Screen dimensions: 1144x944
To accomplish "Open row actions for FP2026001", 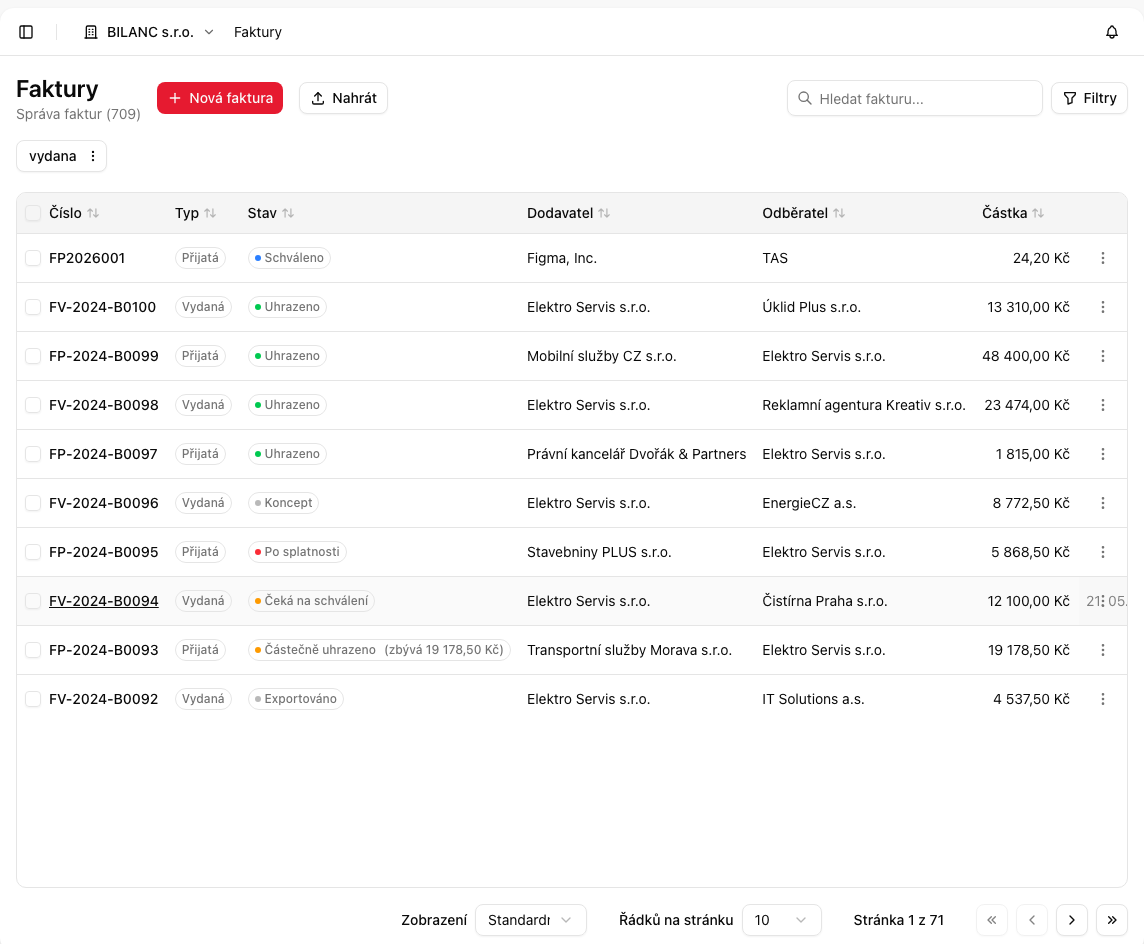I will point(1102,258).
